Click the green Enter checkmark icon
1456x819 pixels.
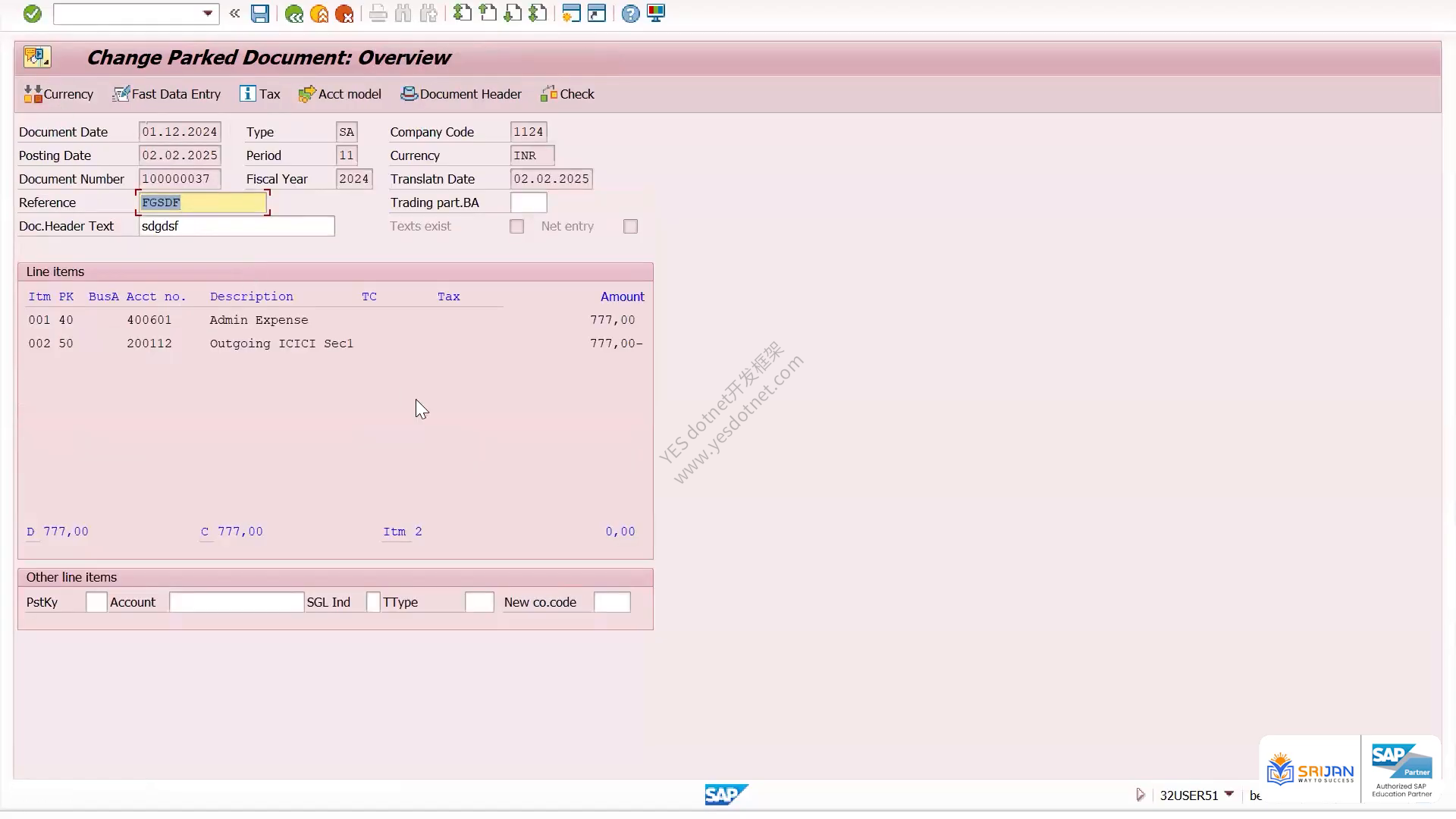[x=32, y=14]
